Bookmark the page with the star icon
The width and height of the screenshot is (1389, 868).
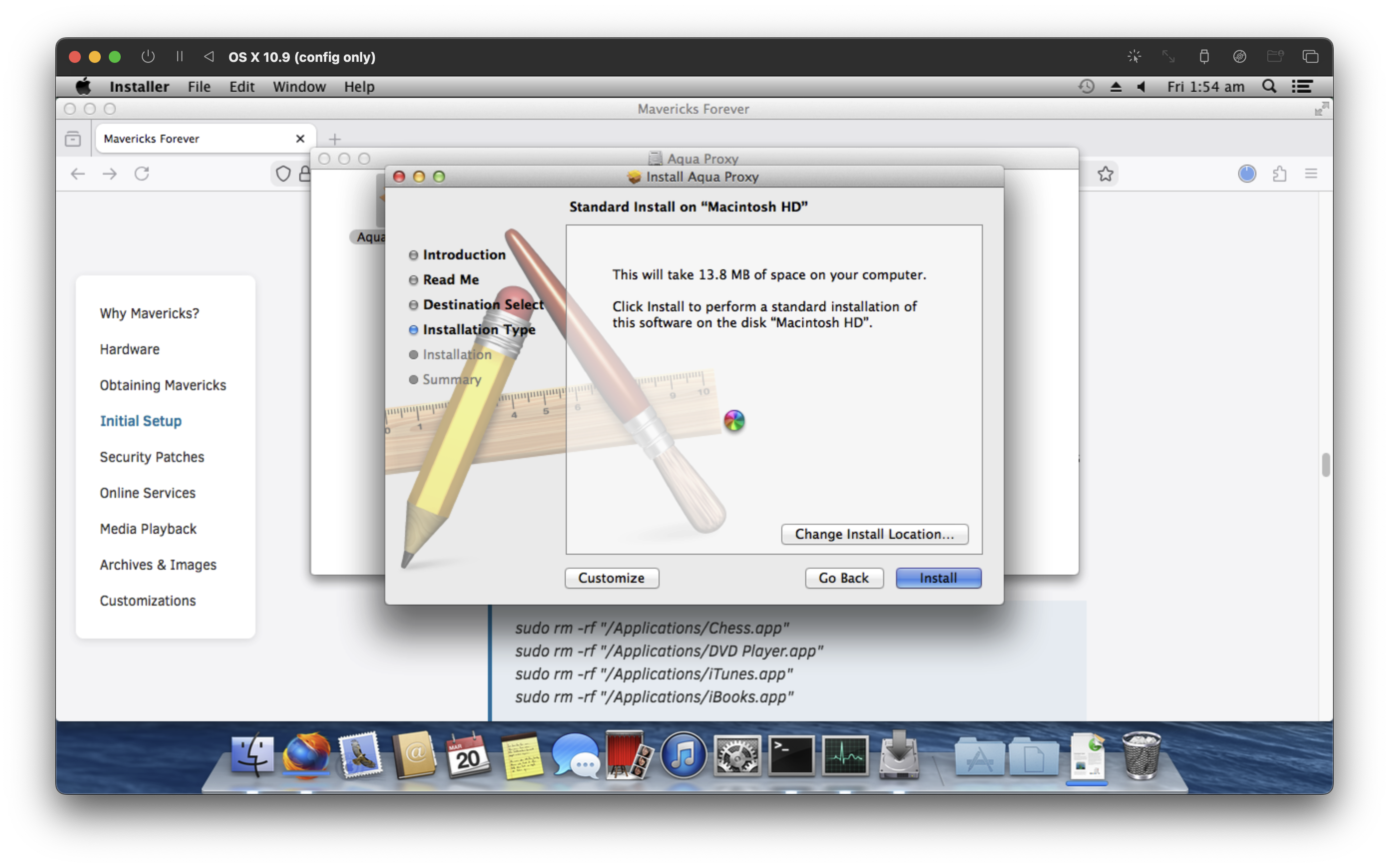[x=1106, y=174]
